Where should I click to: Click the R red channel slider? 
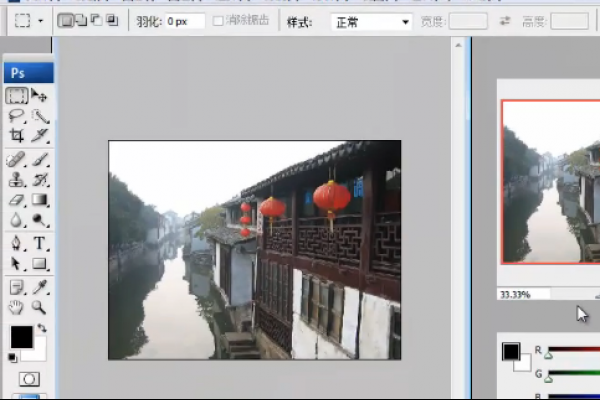pos(574,349)
